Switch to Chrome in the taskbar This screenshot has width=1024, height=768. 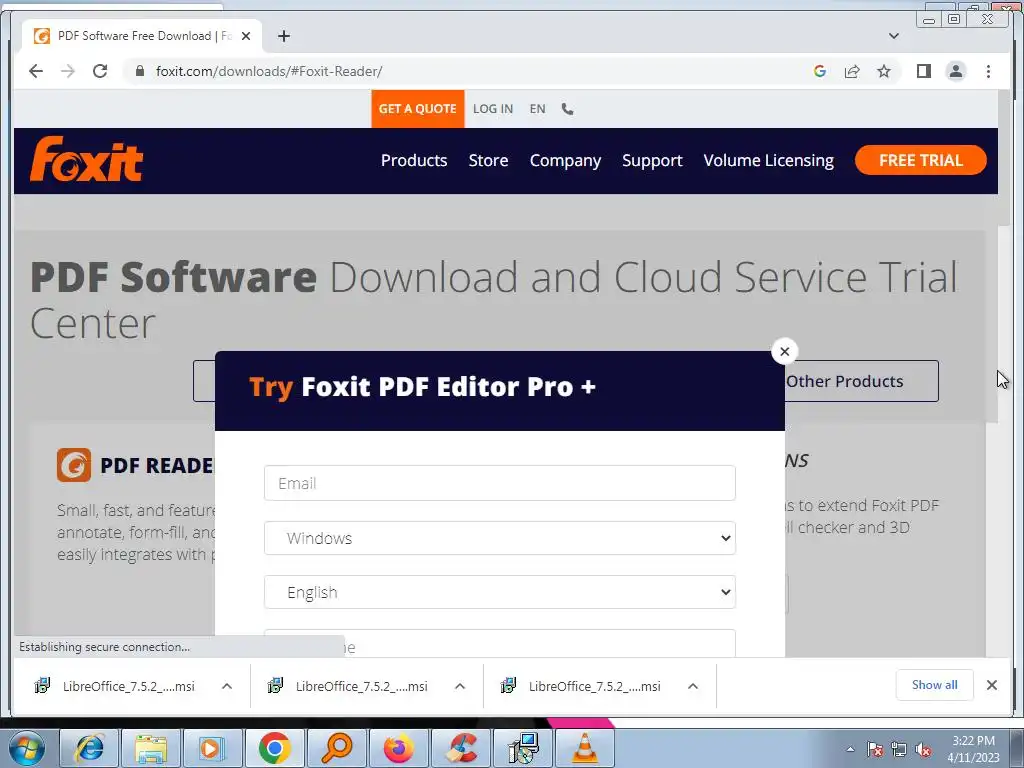tap(275, 748)
